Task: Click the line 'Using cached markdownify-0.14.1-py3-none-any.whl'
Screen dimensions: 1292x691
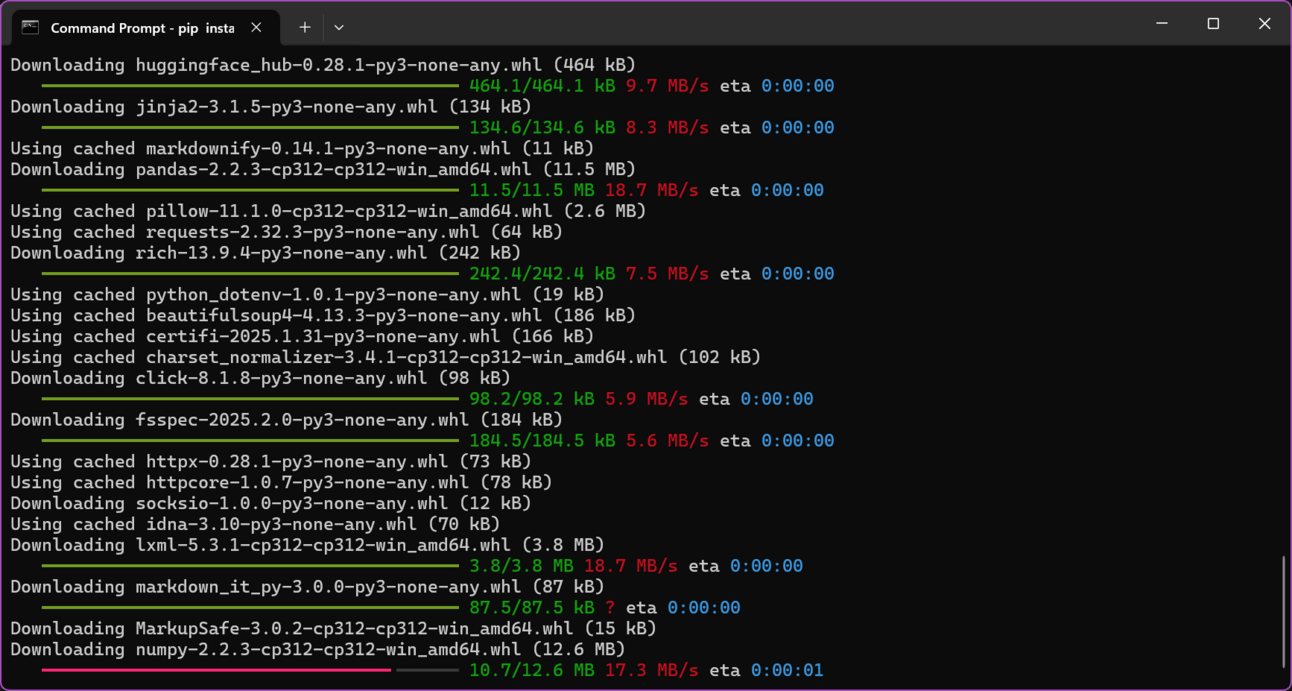Action: tap(302, 148)
